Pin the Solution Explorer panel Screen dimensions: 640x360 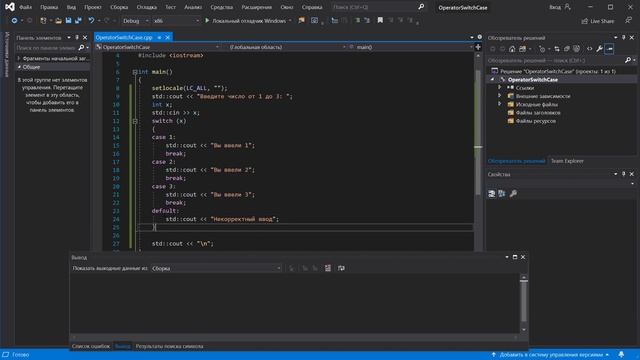624,38
